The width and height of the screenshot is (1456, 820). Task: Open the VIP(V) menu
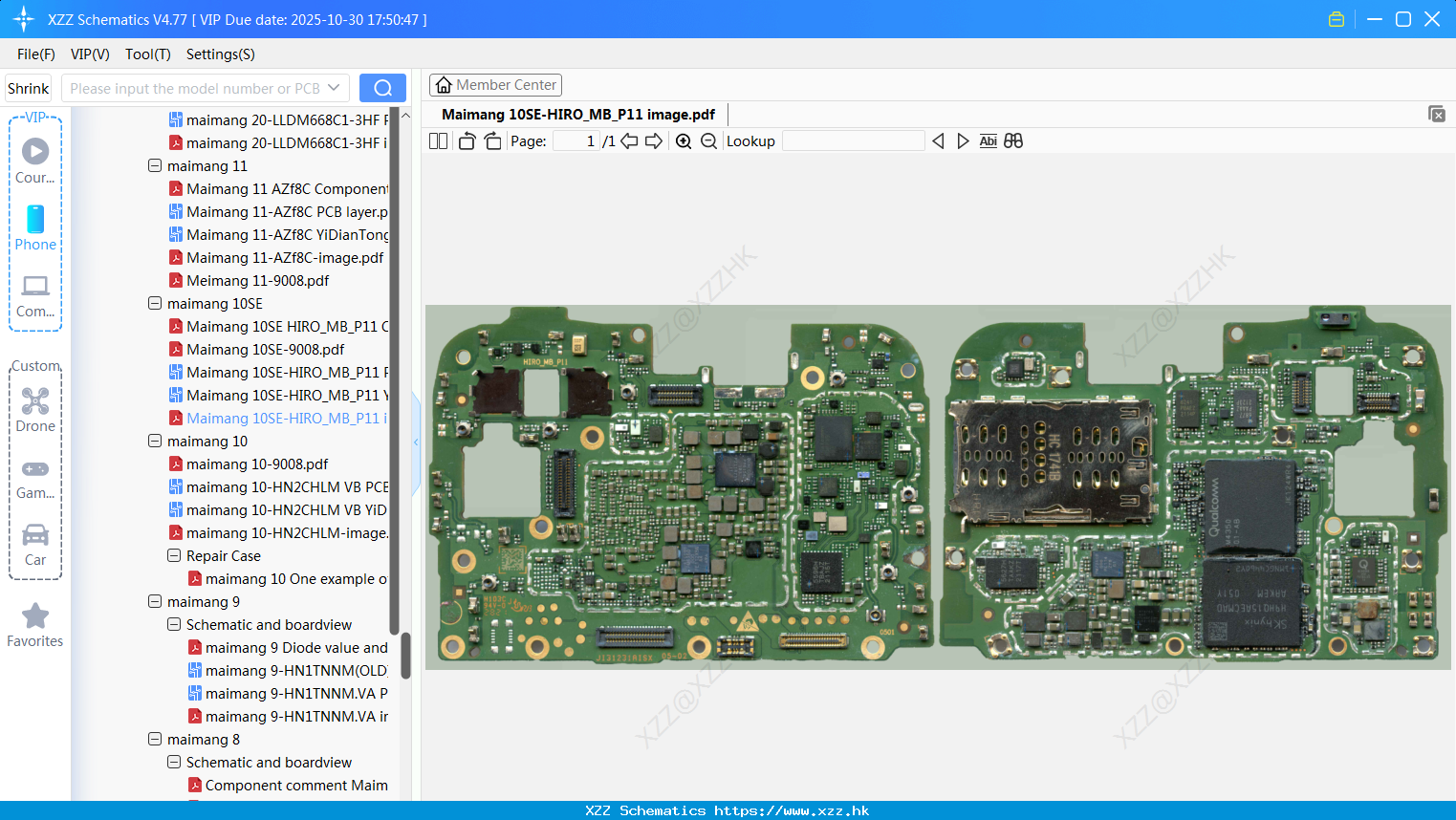click(x=90, y=54)
